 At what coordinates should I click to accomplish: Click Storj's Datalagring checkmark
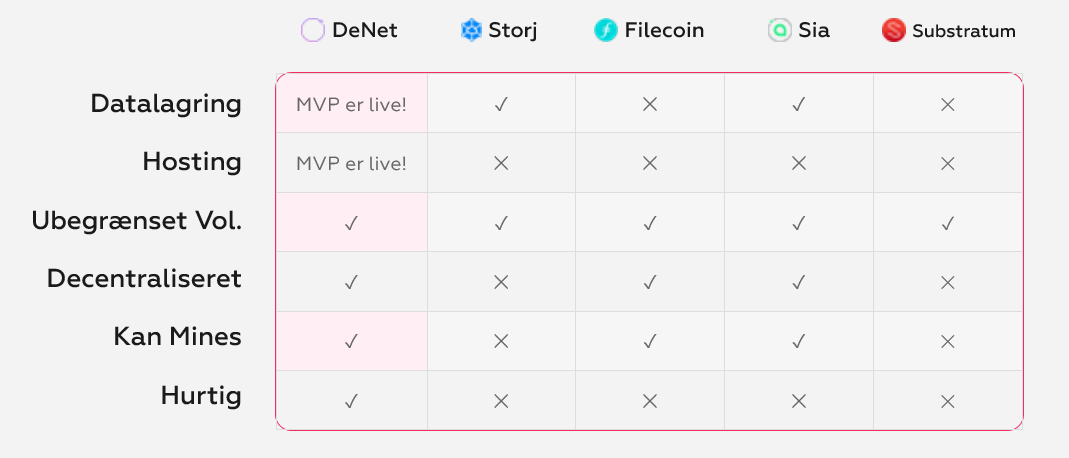[501, 104]
